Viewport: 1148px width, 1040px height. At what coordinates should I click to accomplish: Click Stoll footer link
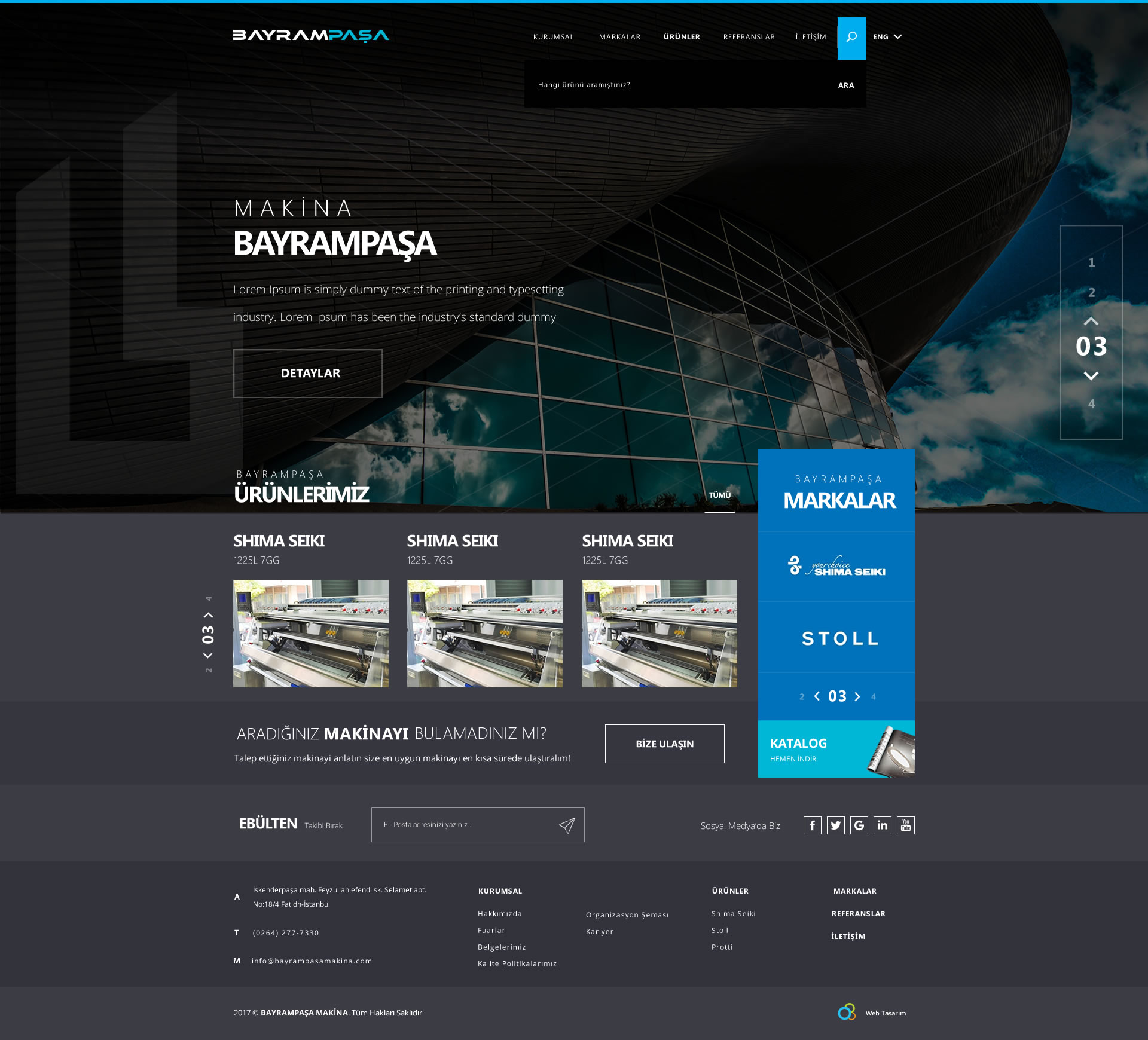tap(720, 931)
